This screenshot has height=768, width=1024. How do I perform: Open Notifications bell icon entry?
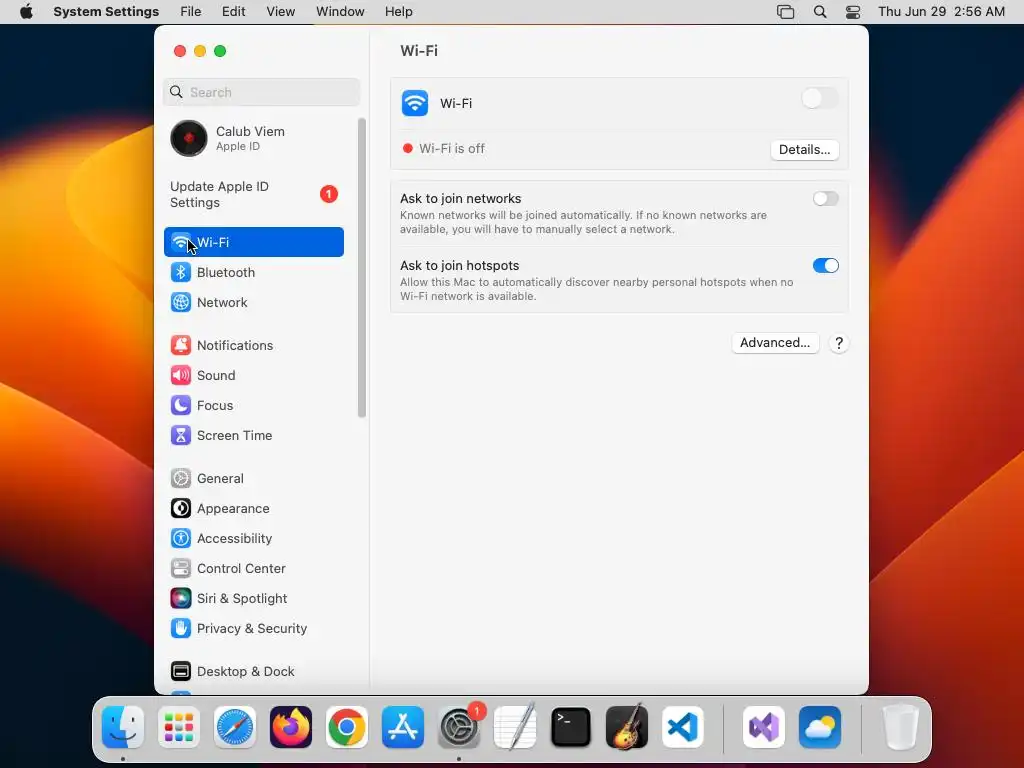pos(181,345)
